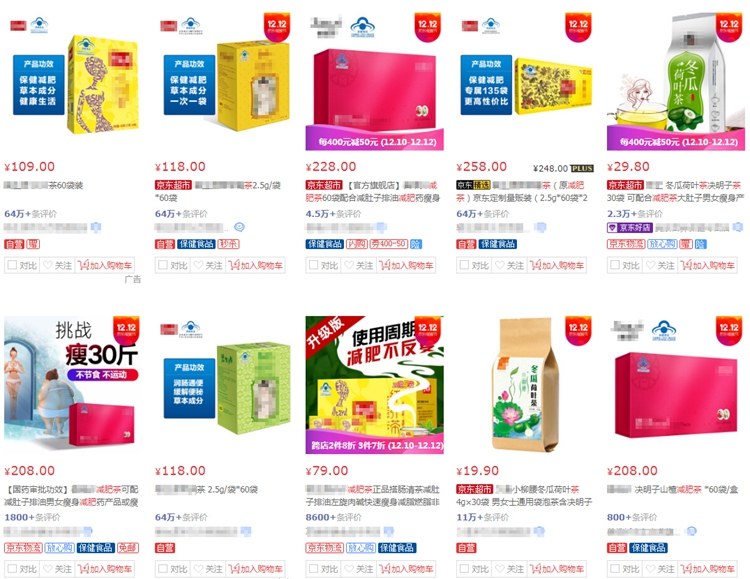This screenshot has width=750, height=579.
Task: Click shop chat icon under 11万+条评价
Action: (x=539, y=531)
